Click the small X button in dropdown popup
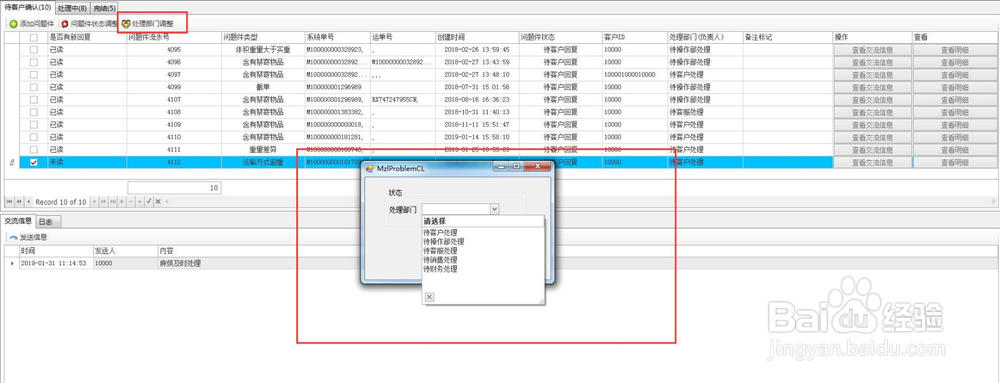The width and height of the screenshot is (1000, 383). tap(429, 297)
